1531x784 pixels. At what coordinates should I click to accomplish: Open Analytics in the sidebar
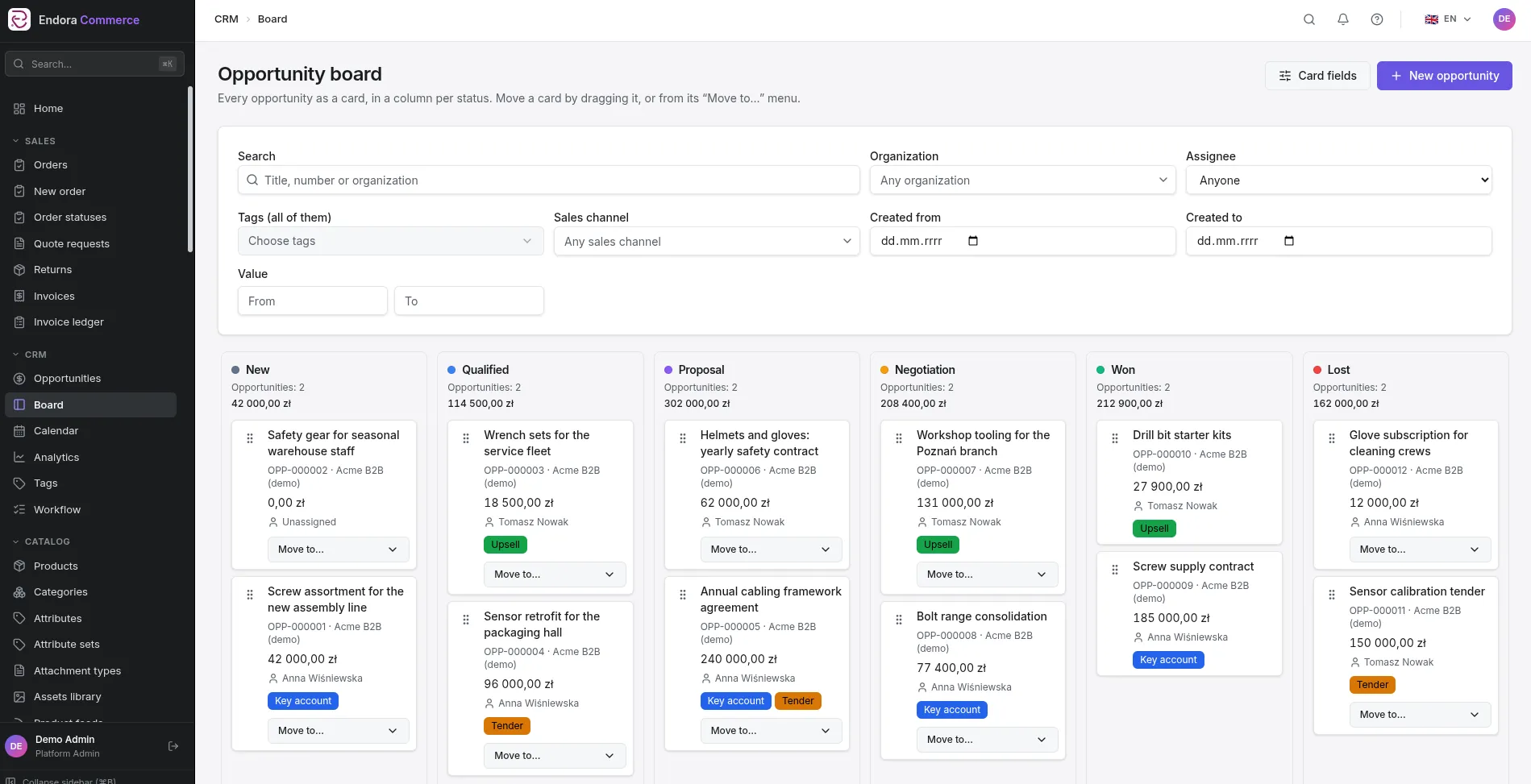pos(90,457)
